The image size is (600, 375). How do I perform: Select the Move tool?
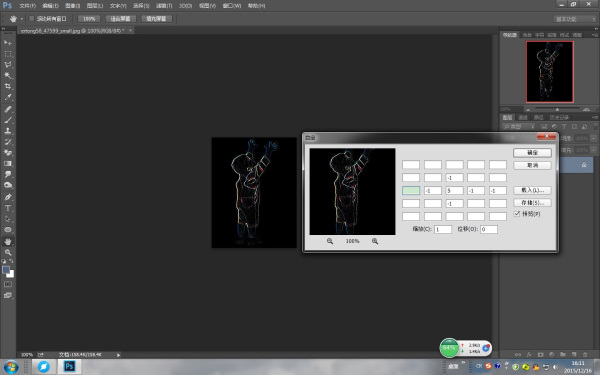tap(8, 42)
